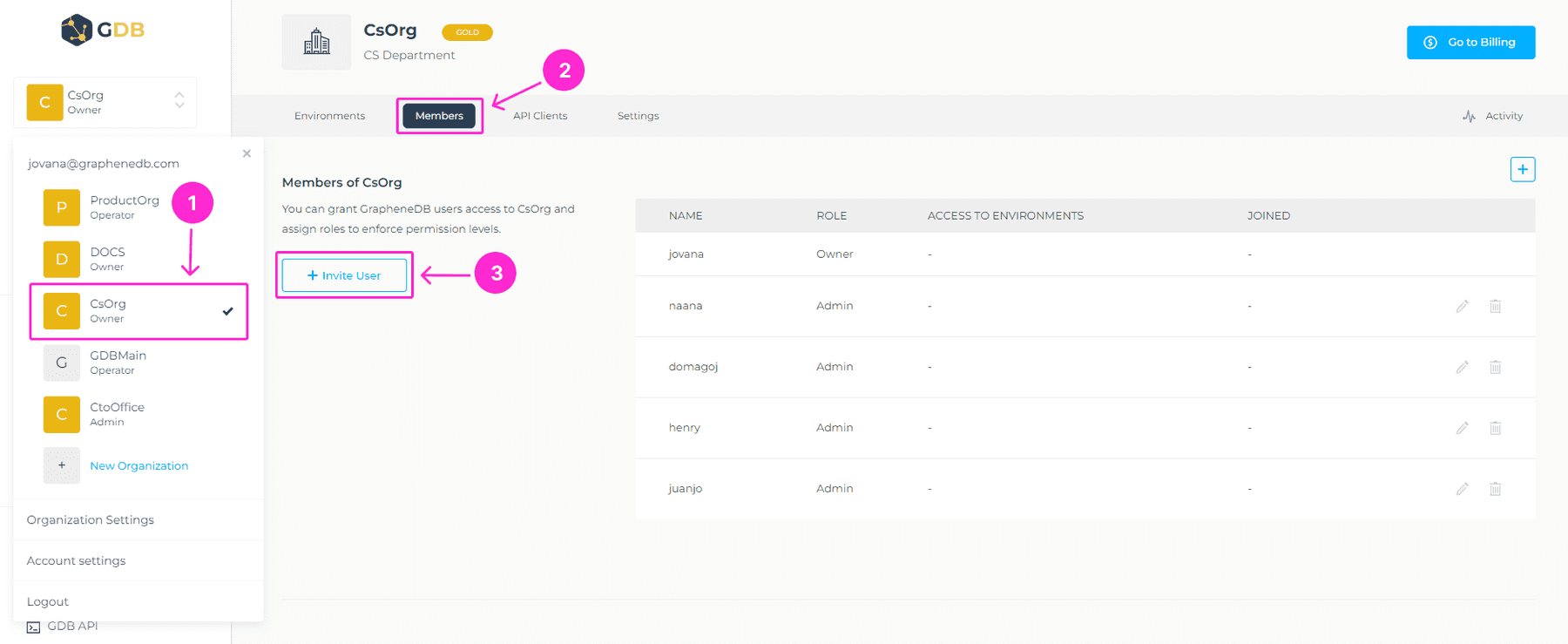
Task: Click the plus add-member button above the table
Action: point(1523,170)
